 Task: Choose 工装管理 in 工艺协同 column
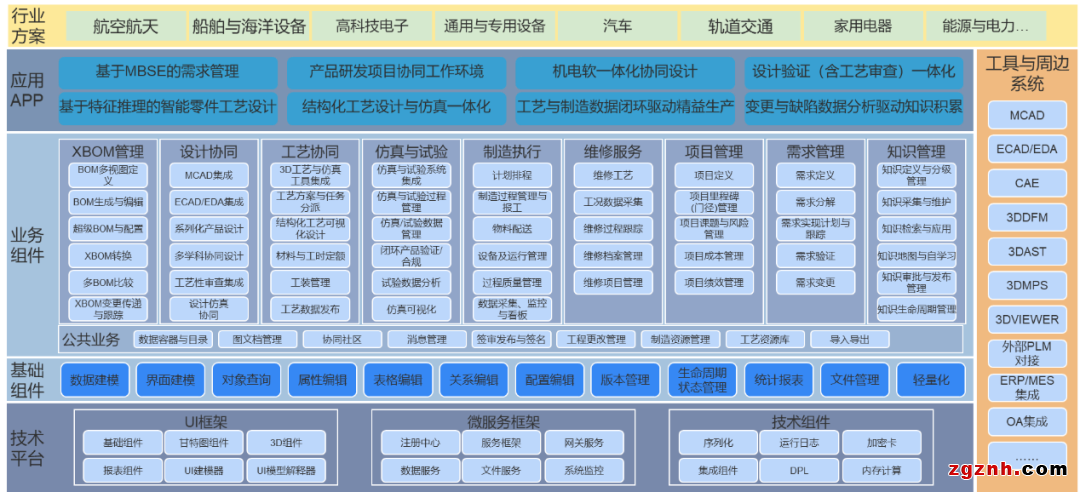coord(310,283)
